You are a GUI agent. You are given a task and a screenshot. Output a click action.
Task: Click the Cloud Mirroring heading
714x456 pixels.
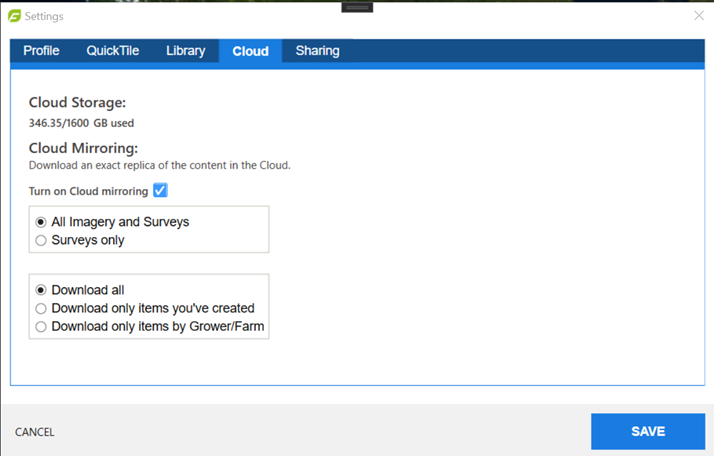pos(83,148)
